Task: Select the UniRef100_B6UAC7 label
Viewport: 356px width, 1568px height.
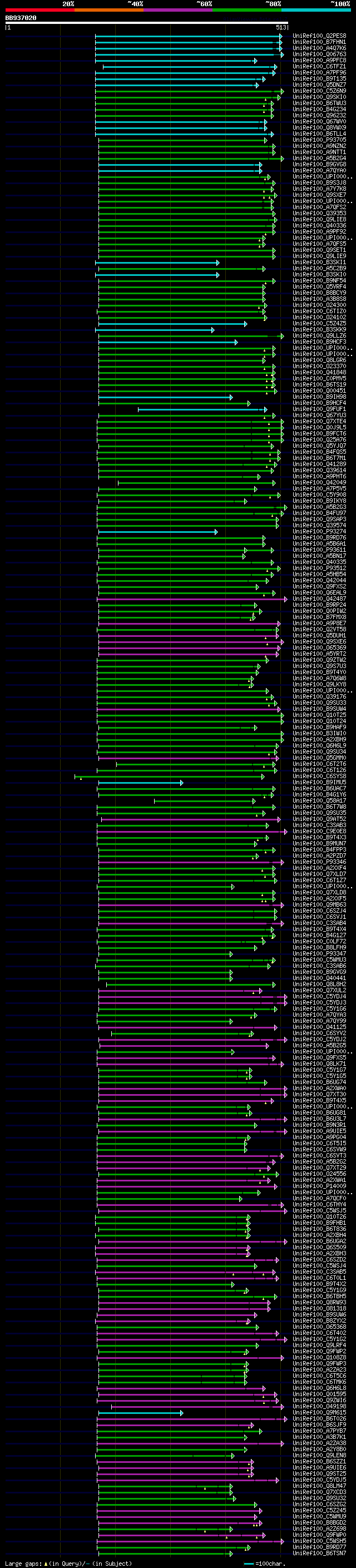Action: pyautogui.click(x=319, y=789)
